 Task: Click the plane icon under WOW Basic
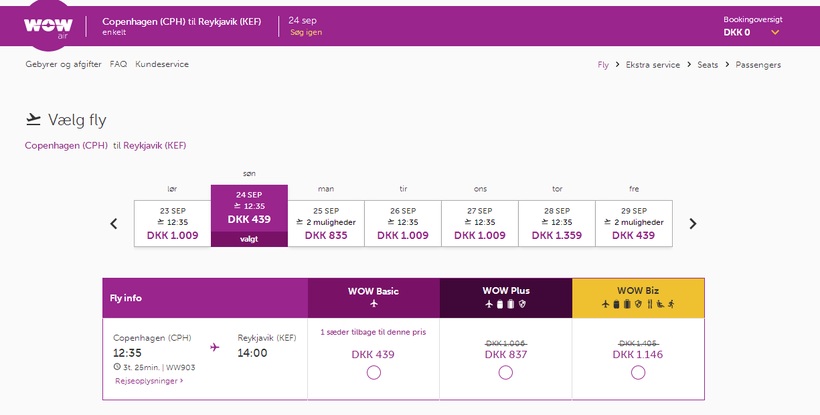point(373,304)
